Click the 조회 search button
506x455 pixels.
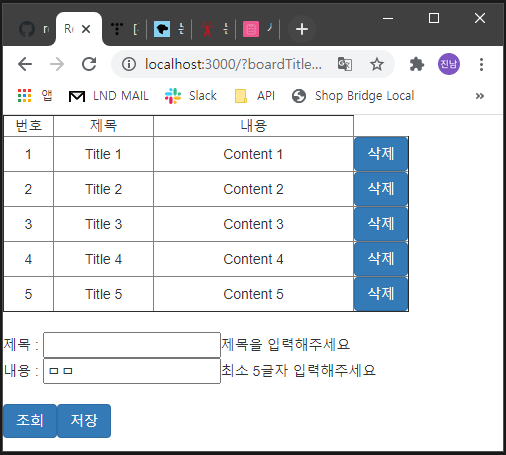point(30,421)
